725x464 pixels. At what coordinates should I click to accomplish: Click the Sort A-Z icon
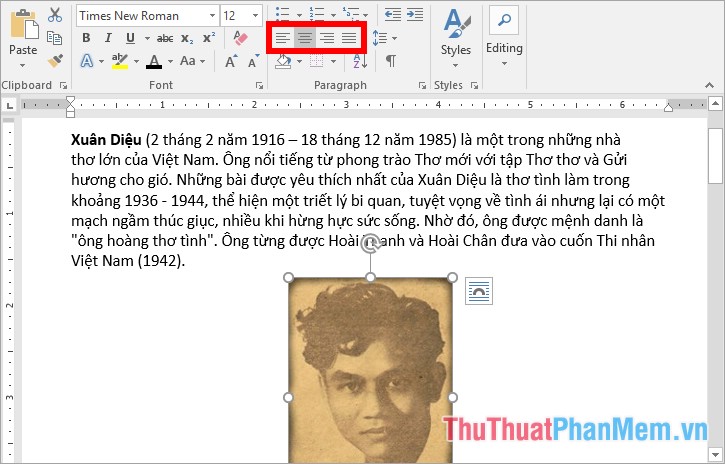[x=360, y=61]
